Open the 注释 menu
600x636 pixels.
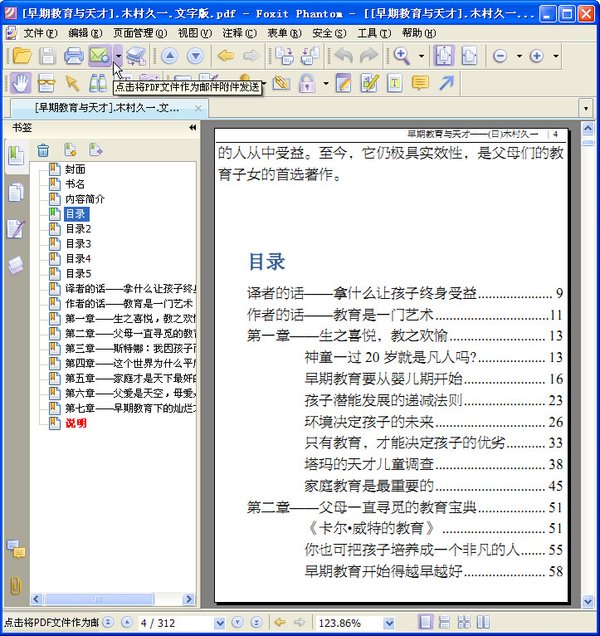(239, 33)
